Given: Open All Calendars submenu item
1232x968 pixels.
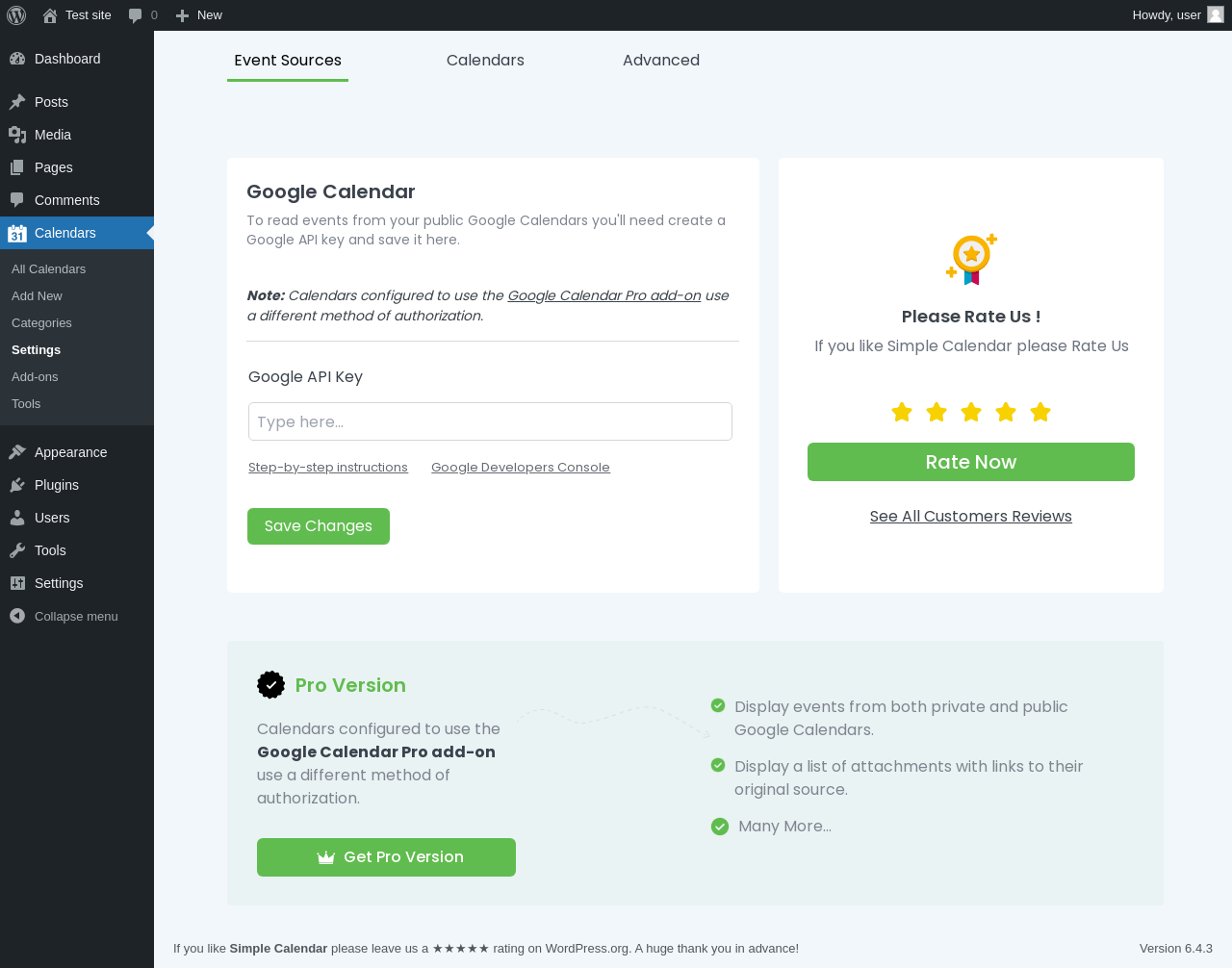Looking at the screenshot, I should pyautogui.click(x=48, y=269).
